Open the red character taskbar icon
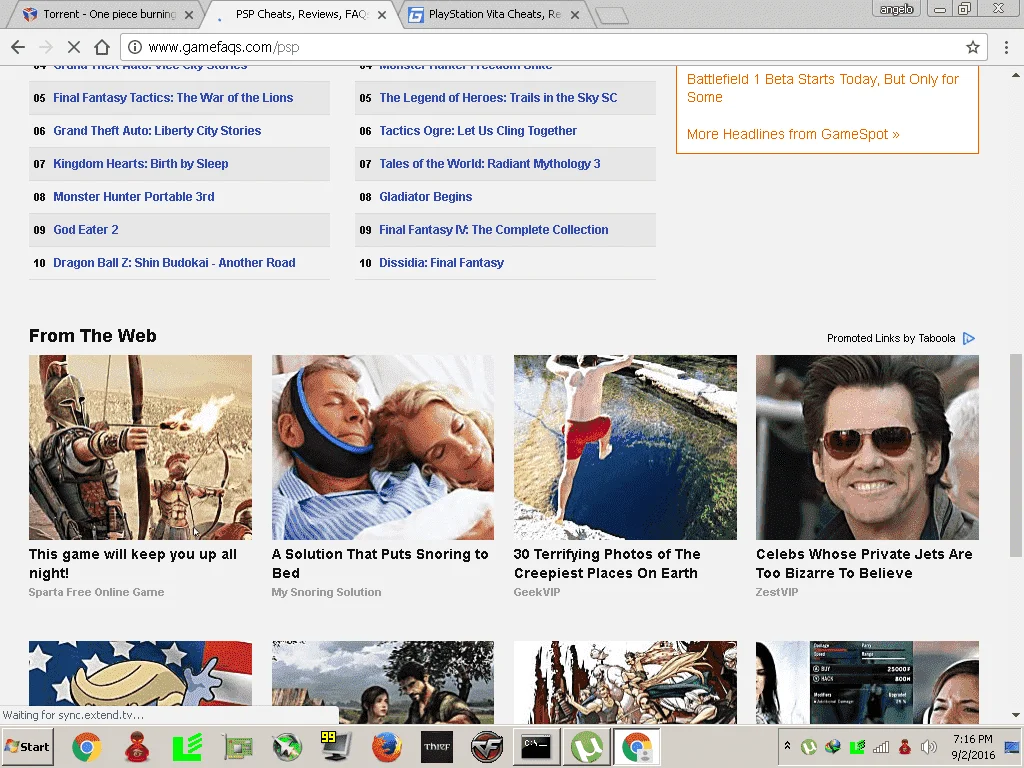This screenshot has height=768, width=1024. 137,746
